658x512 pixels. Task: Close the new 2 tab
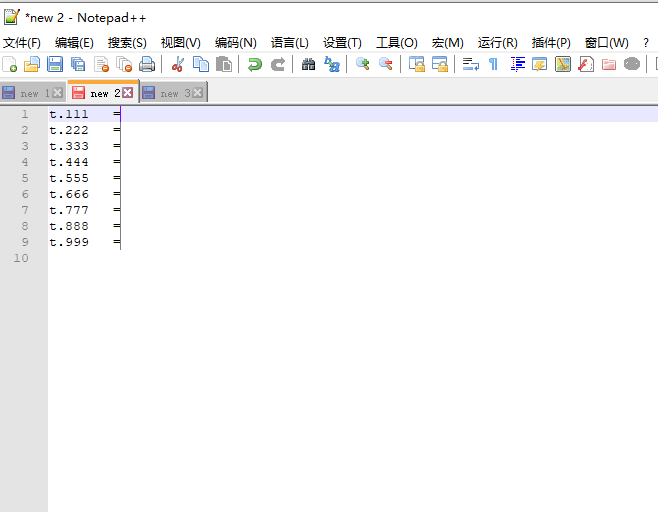click(128, 93)
